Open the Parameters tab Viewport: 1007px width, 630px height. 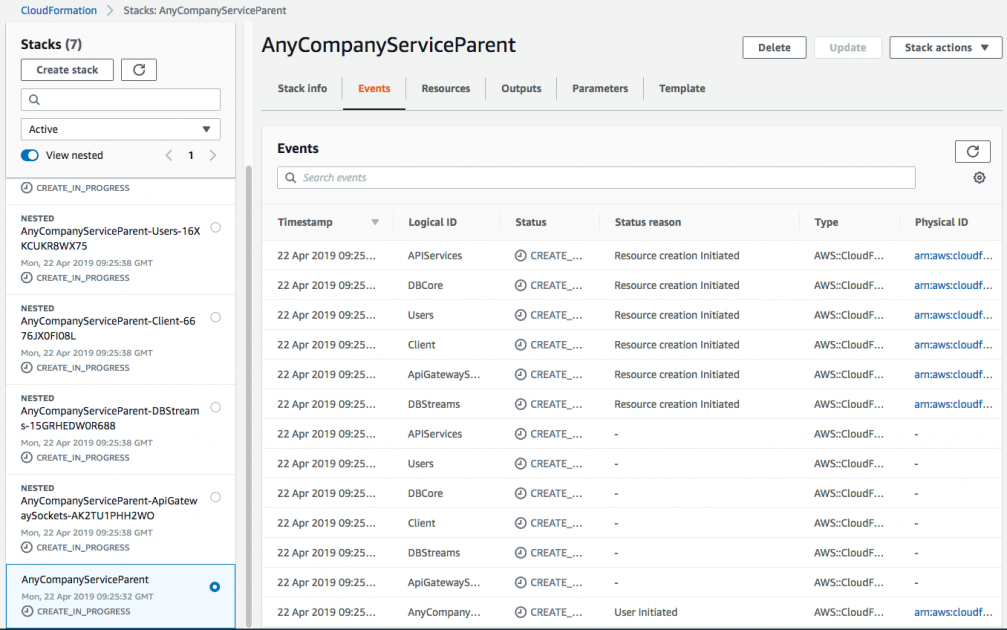tap(599, 88)
